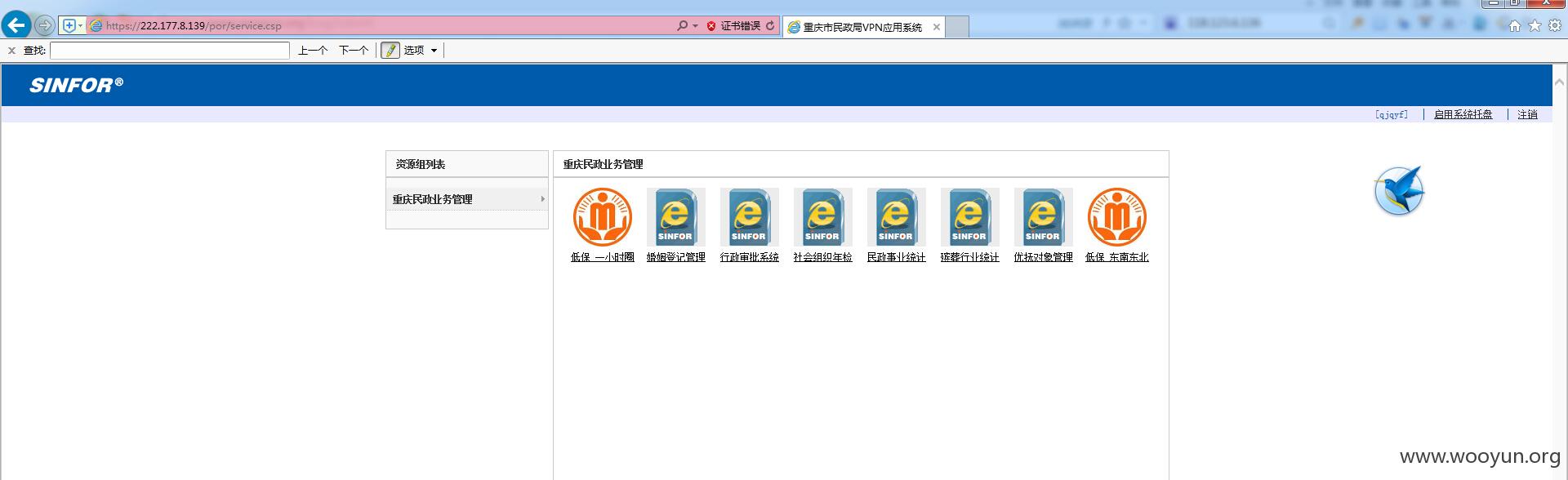The width and height of the screenshot is (1568, 480).
Task: Focus the 查找 search input field
Action: point(170,51)
